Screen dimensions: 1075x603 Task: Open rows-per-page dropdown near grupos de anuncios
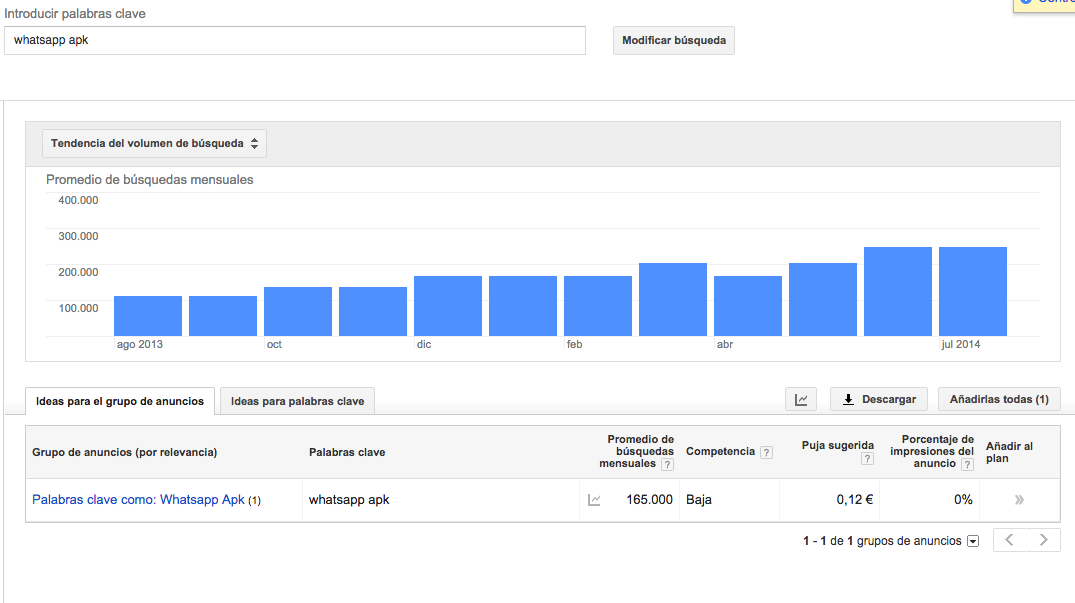[973, 541]
